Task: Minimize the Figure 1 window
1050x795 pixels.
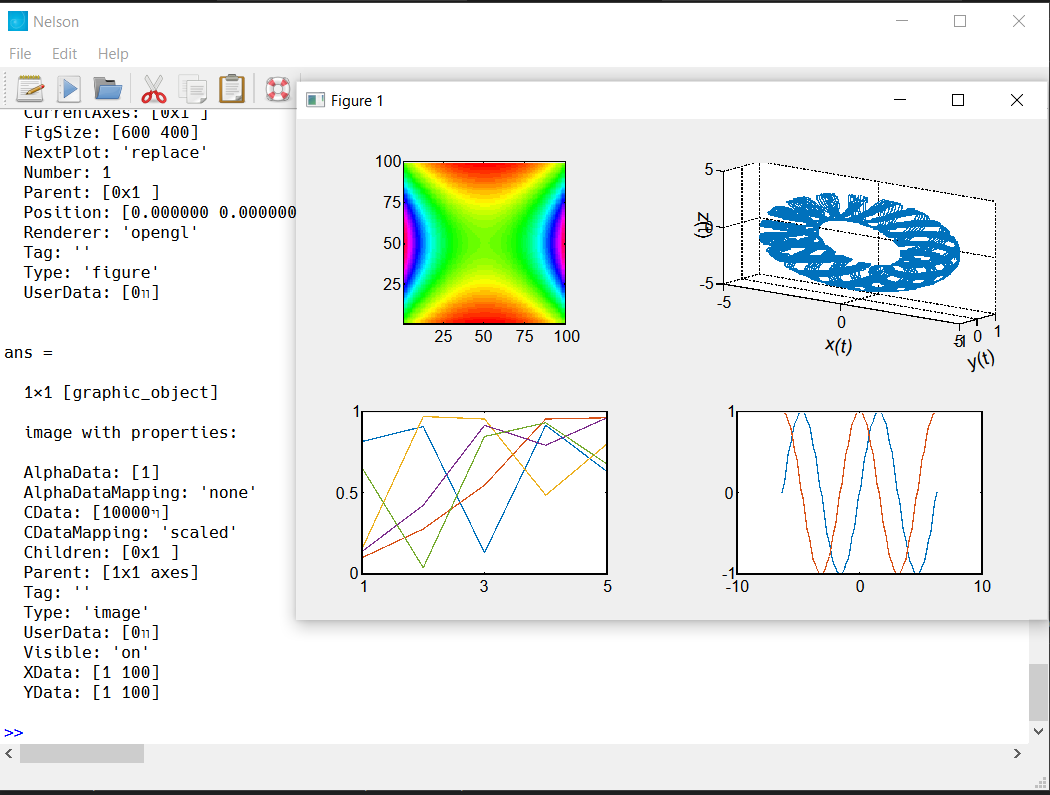Action: click(900, 100)
